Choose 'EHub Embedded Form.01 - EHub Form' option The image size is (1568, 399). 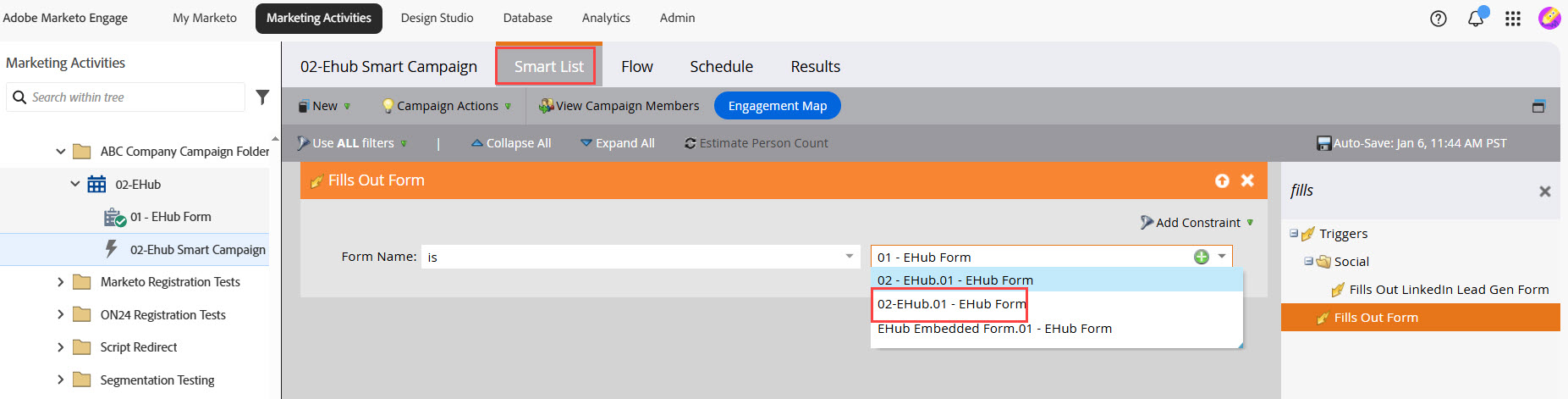1057,329
